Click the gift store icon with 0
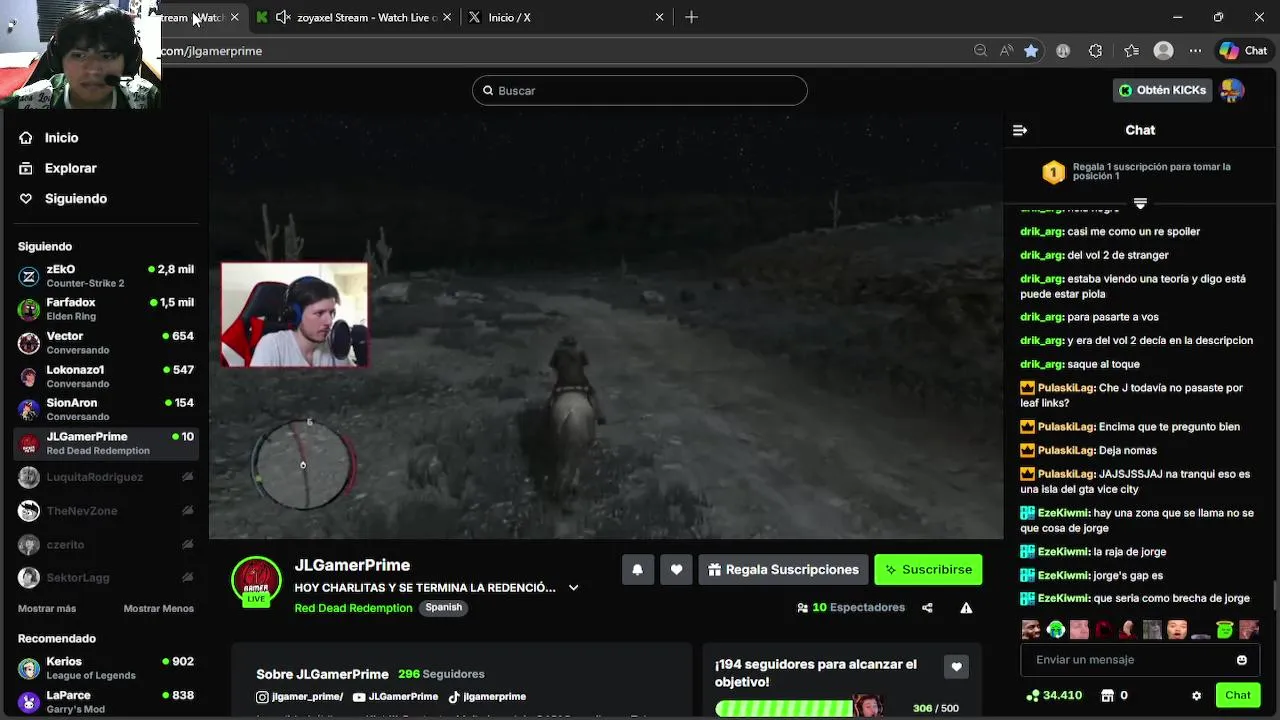 (x=1114, y=695)
